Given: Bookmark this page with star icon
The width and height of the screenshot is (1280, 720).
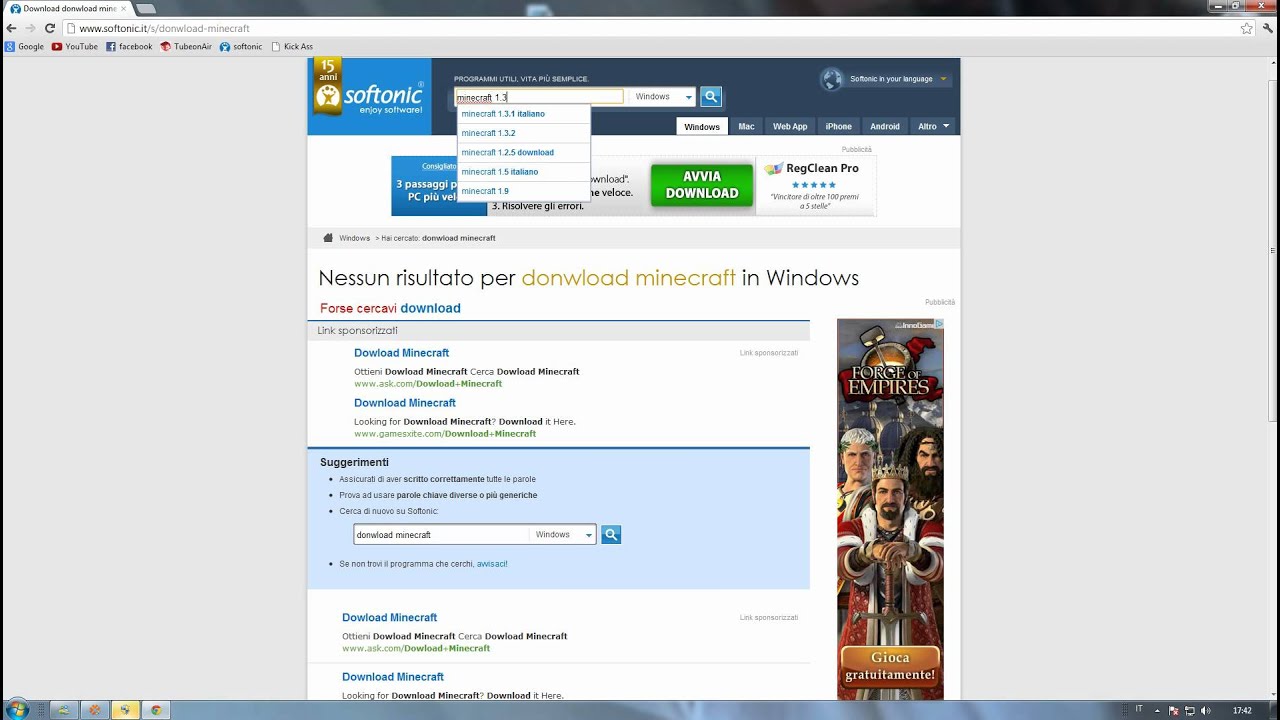Looking at the screenshot, I should [x=1246, y=28].
